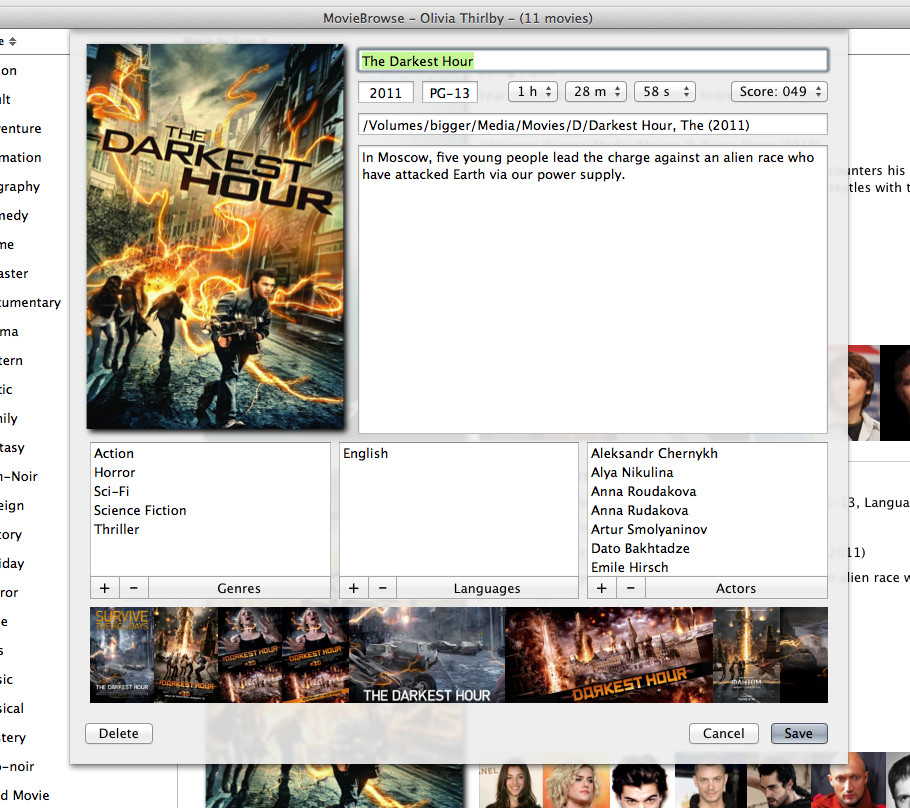Screen dimensions: 910x808
Task: Select Sci-Fi in the genres list
Action: coord(112,491)
